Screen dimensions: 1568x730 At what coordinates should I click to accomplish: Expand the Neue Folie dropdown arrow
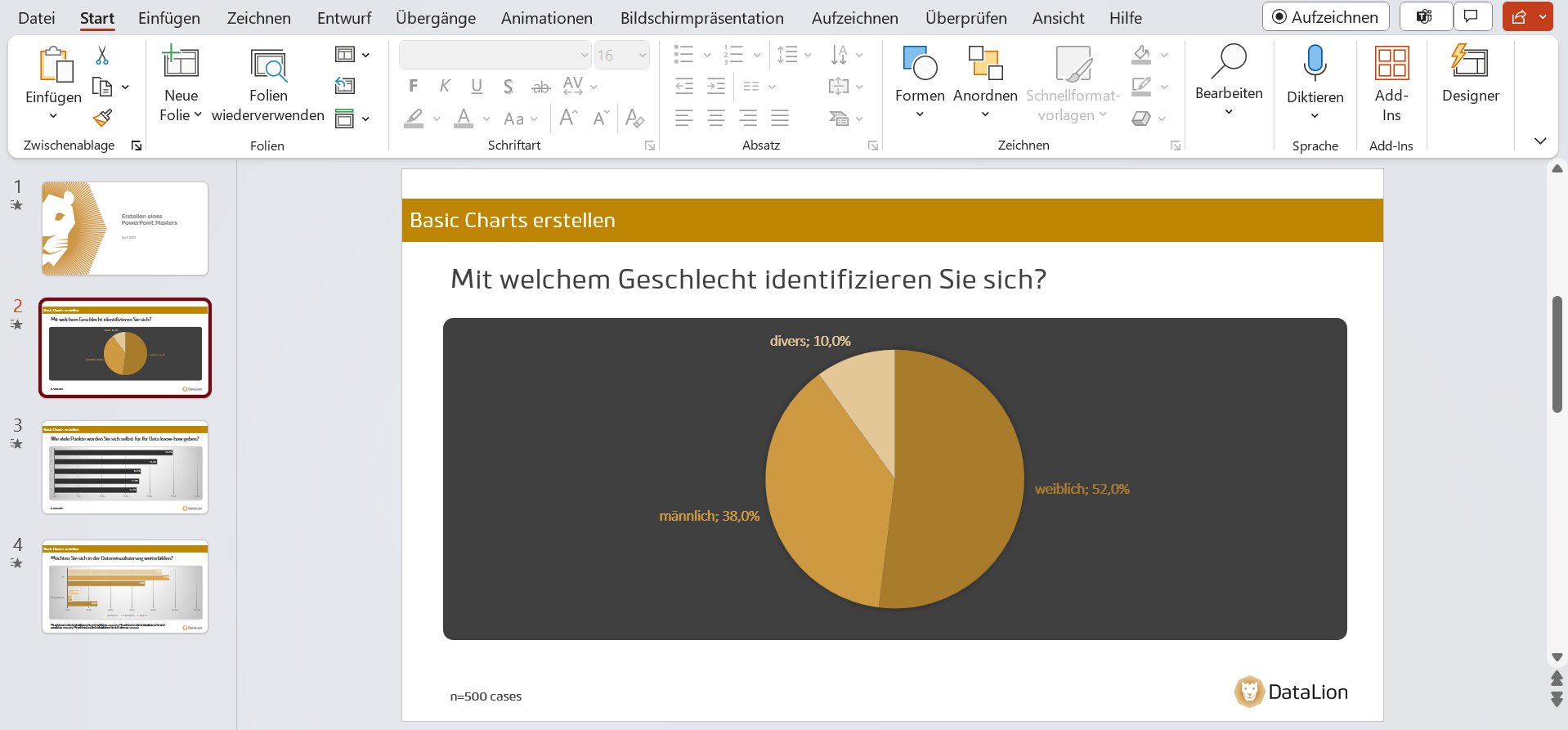(198, 115)
